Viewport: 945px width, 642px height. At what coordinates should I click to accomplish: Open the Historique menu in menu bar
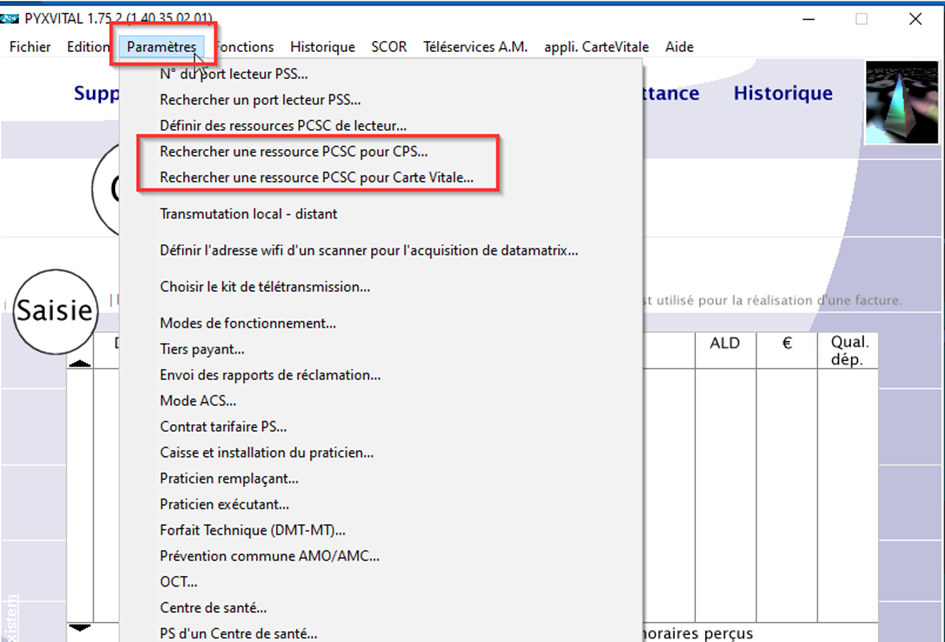[322, 47]
